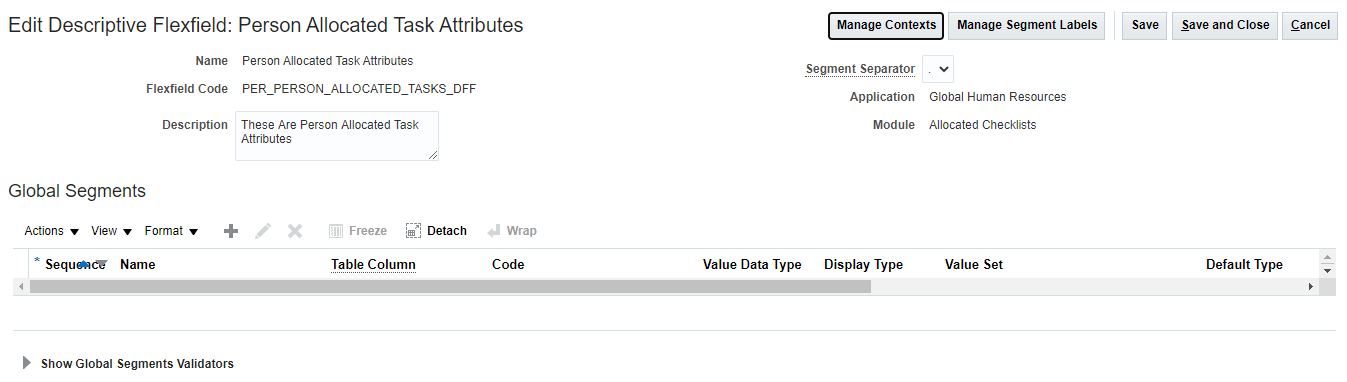Open the Segment Separator dropdown
The width and height of the screenshot is (1347, 382).
click(938, 69)
